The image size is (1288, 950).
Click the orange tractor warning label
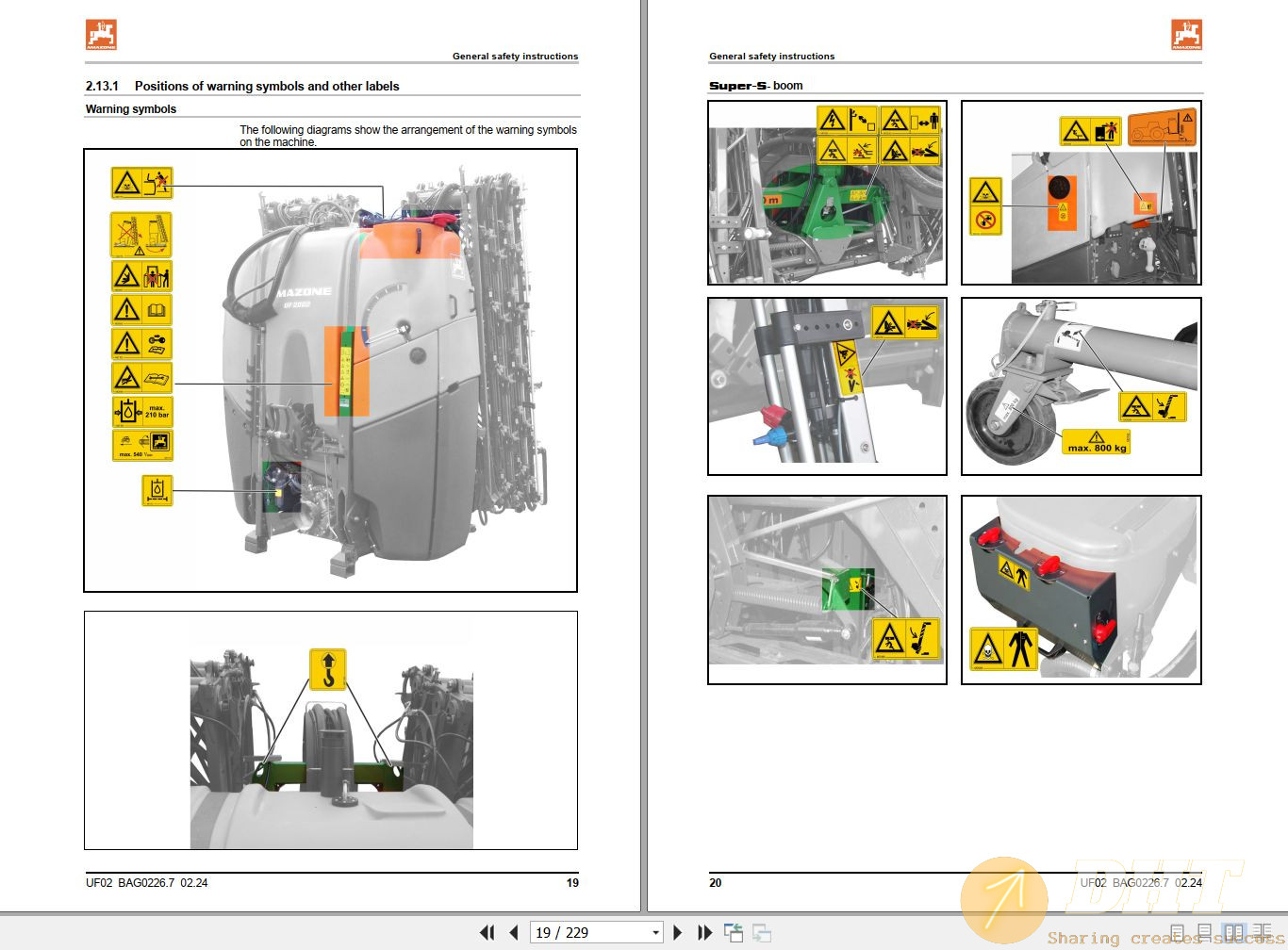click(1162, 127)
